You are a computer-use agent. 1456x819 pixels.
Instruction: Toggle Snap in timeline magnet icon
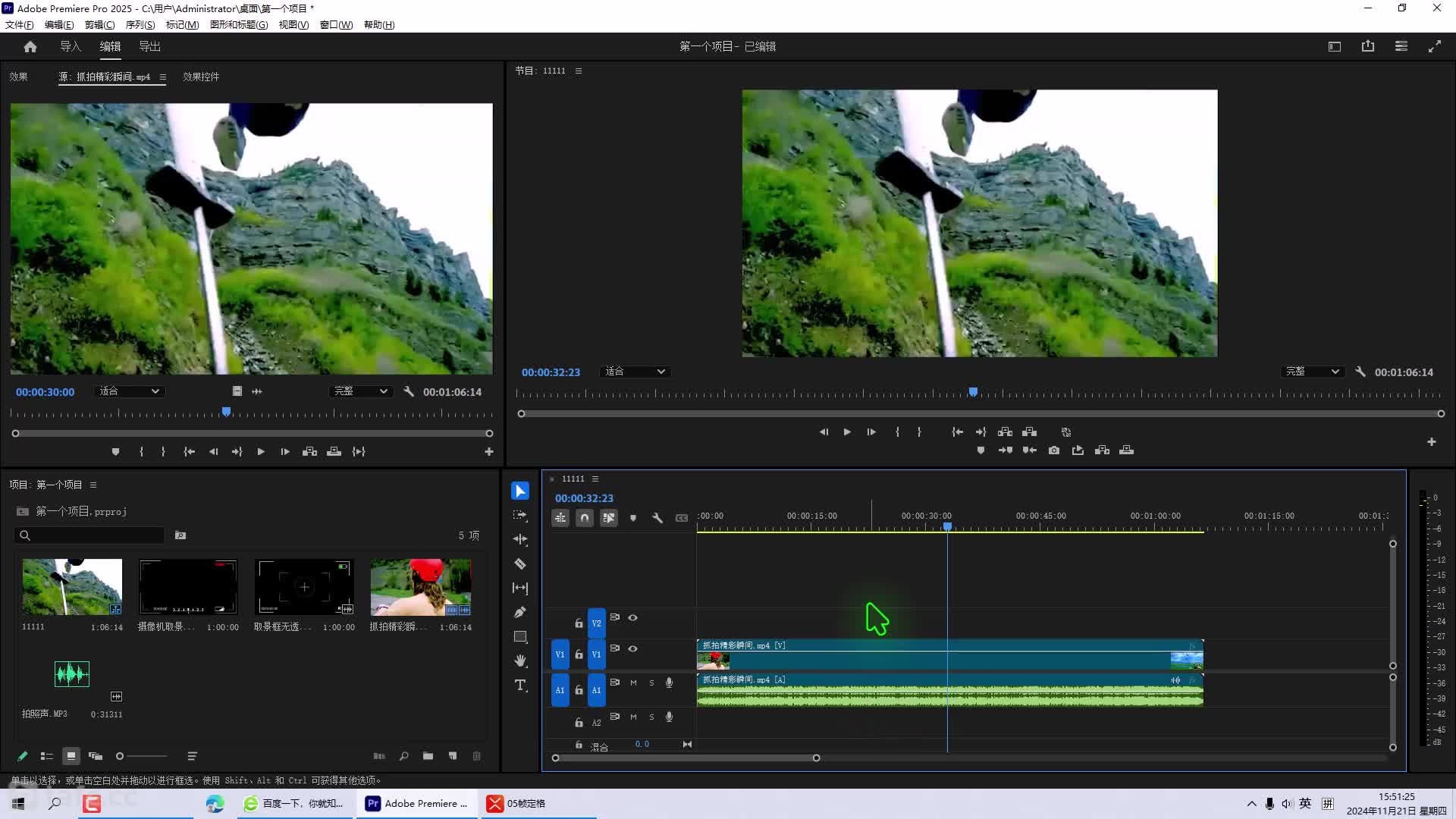point(585,518)
